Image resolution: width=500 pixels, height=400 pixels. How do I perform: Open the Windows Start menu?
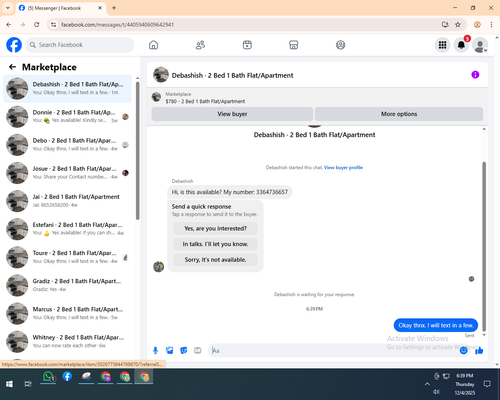(x=9, y=384)
